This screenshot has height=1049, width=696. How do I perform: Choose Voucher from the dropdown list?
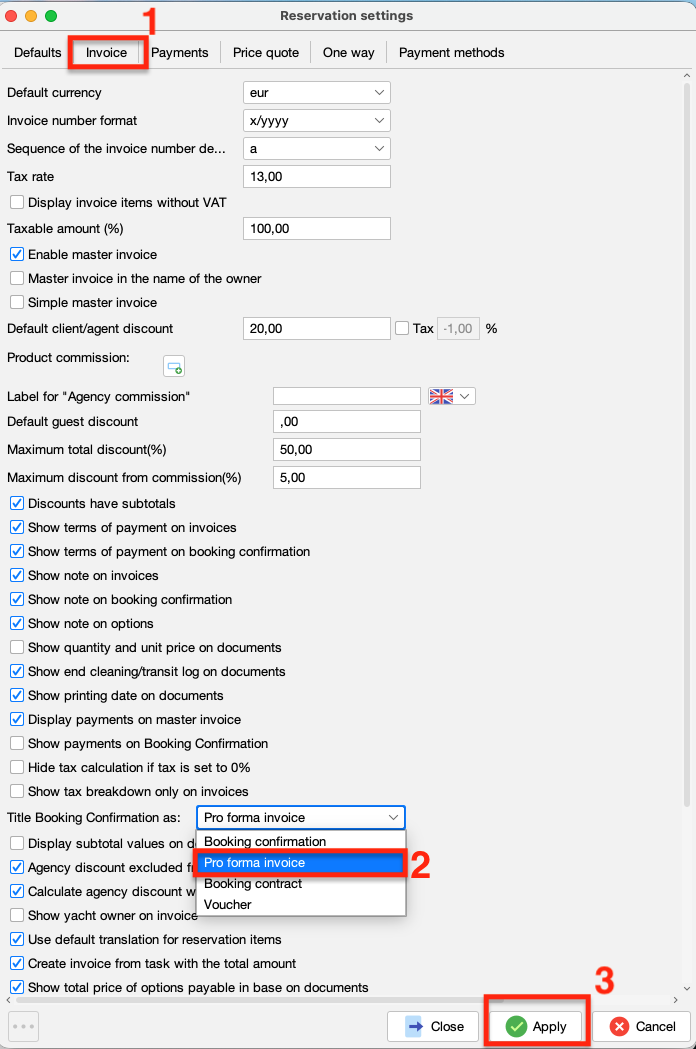(301, 904)
